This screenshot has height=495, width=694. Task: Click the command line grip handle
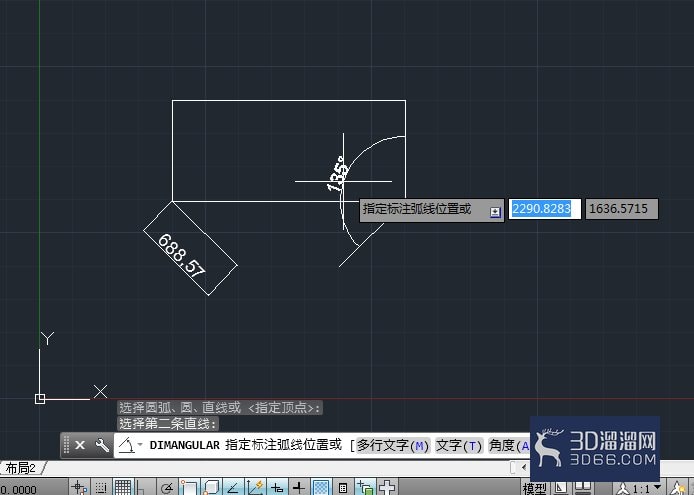(66, 445)
